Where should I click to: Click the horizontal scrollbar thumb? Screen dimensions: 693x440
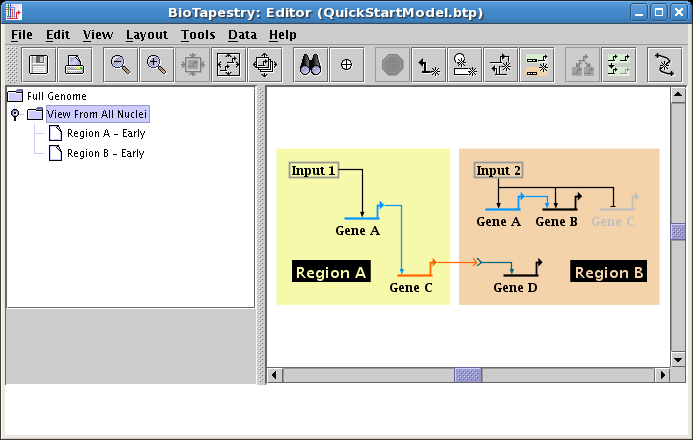point(468,375)
